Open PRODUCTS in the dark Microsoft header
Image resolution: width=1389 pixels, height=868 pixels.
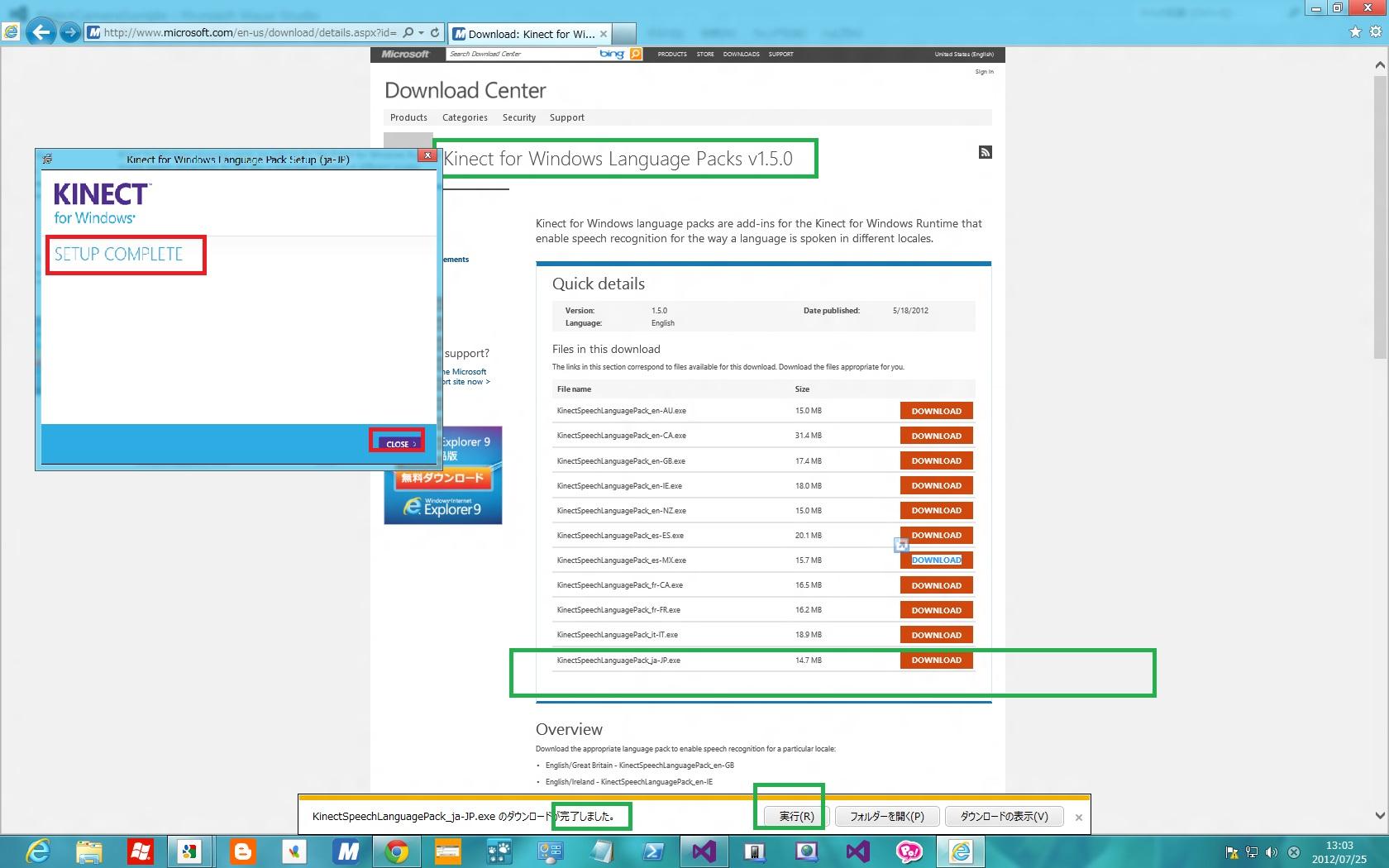672,55
